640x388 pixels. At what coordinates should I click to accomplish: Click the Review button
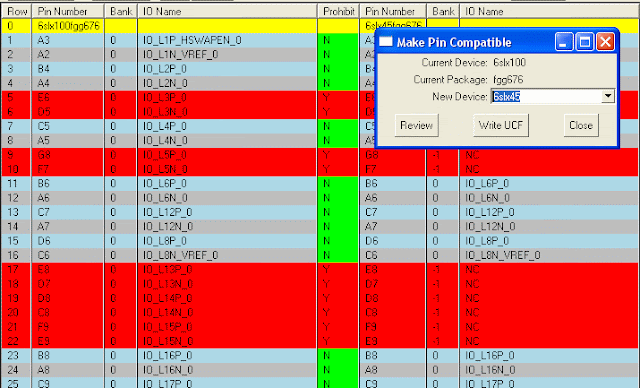[x=416, y=125]
